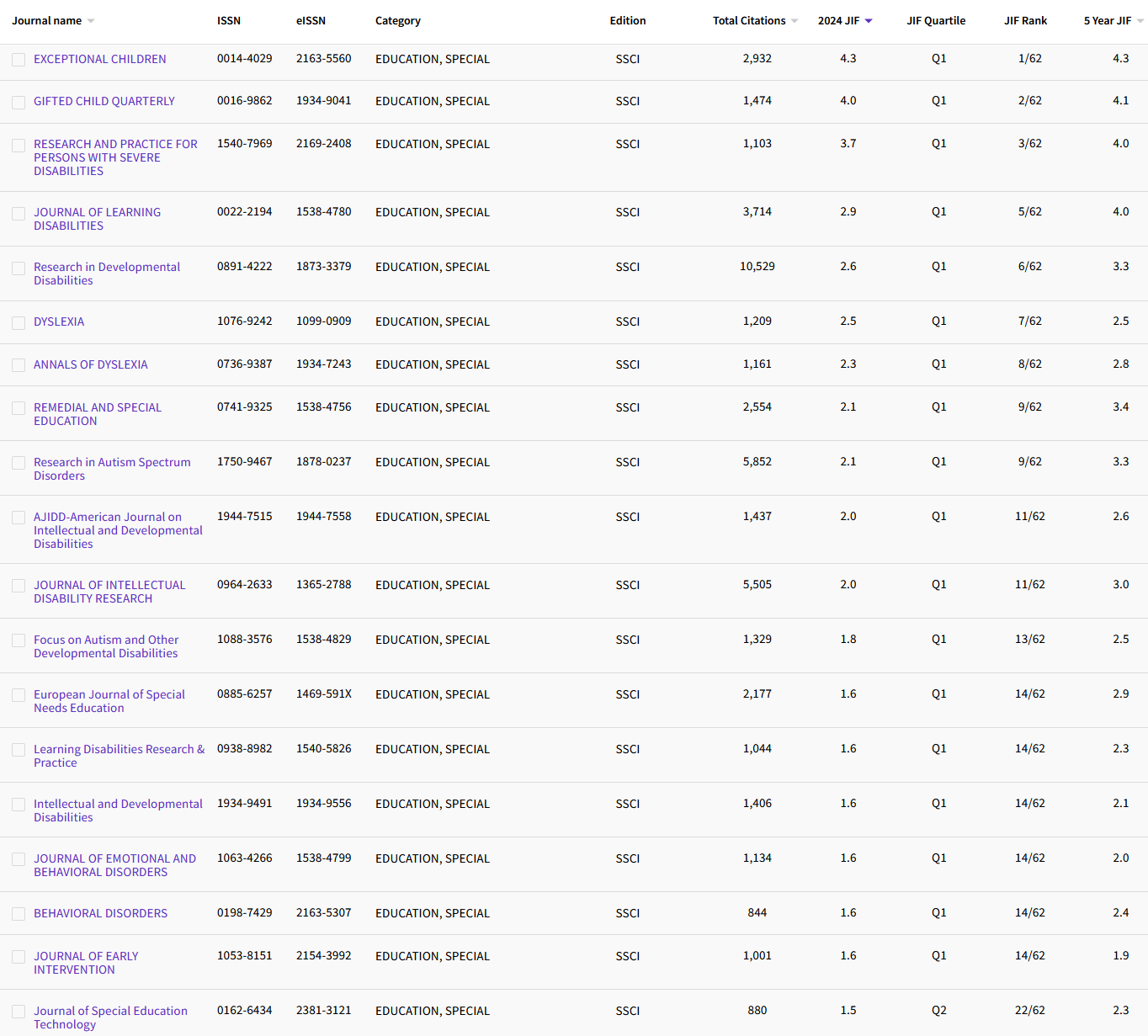Open AJIDD-American Journal link
This screenshot has height=1036, width=1148.
(x=118, y=530)
